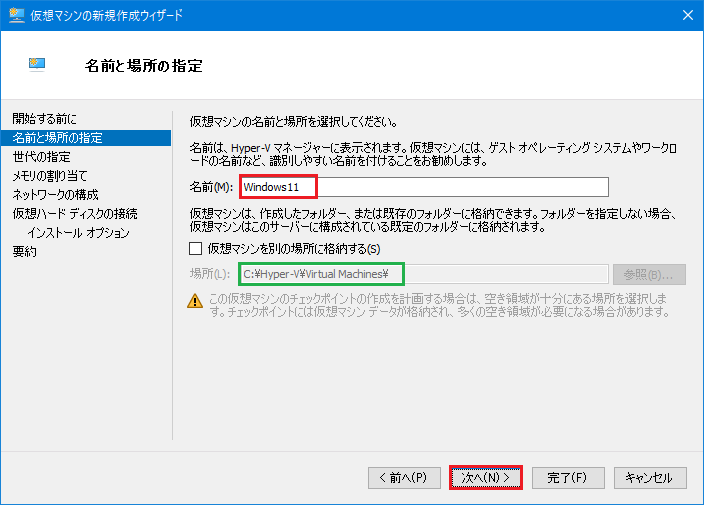Open 仮想ハード ディスクの接続 step

coord(75,213)
